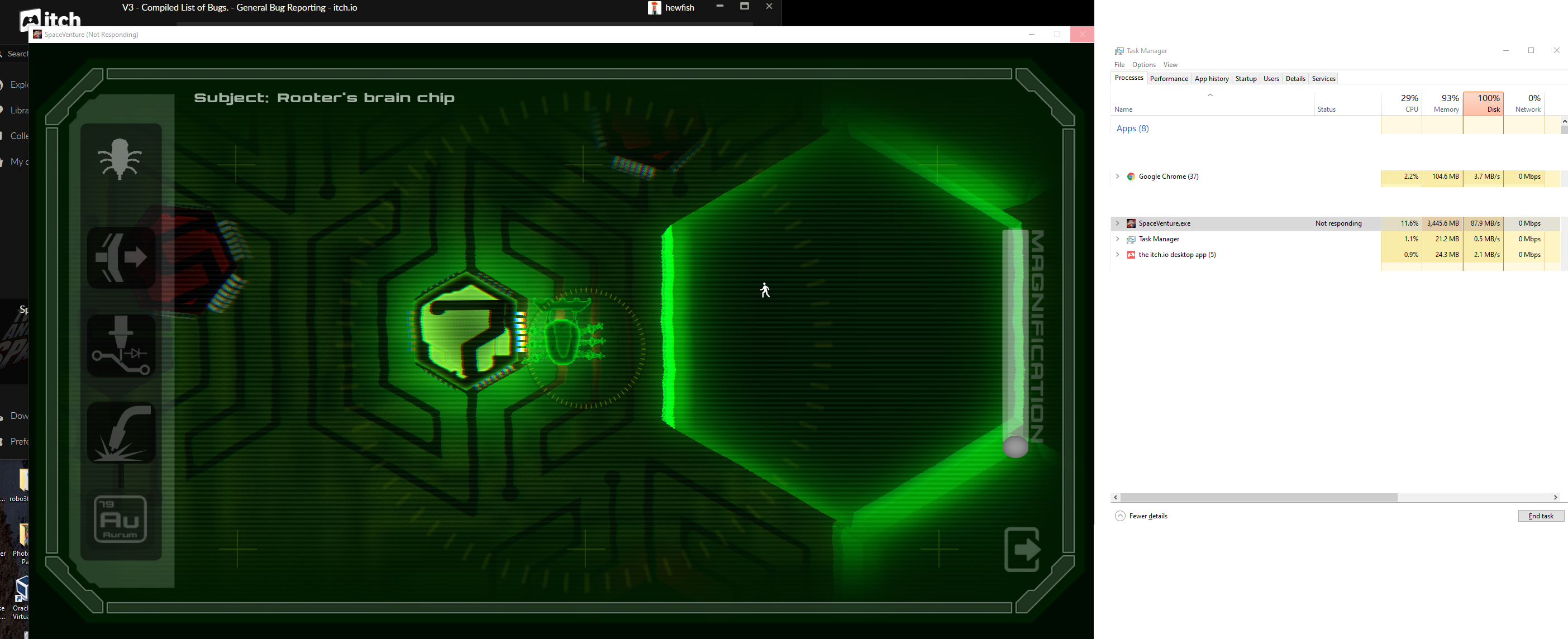The width and height of the screenshot is (1568, 639).
Task: Select the Processes tab
Action: pos(1128,78)
